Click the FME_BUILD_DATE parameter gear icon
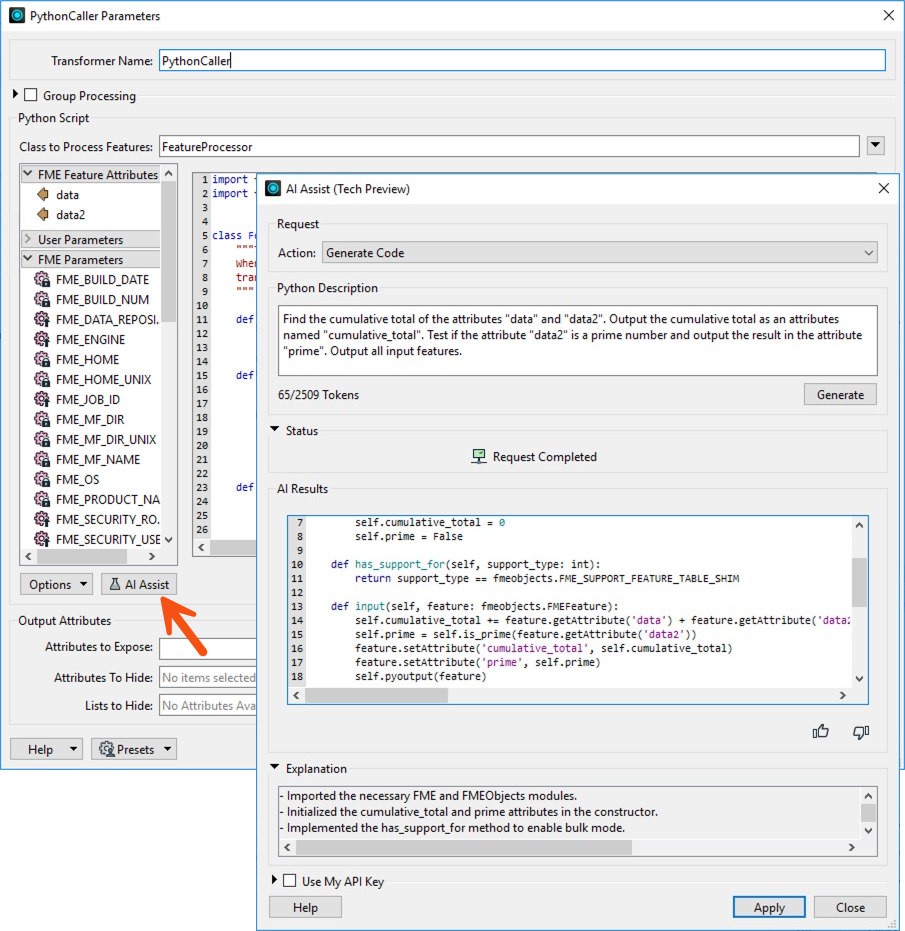This screenshot has width=905, height=931. [42, 280]
